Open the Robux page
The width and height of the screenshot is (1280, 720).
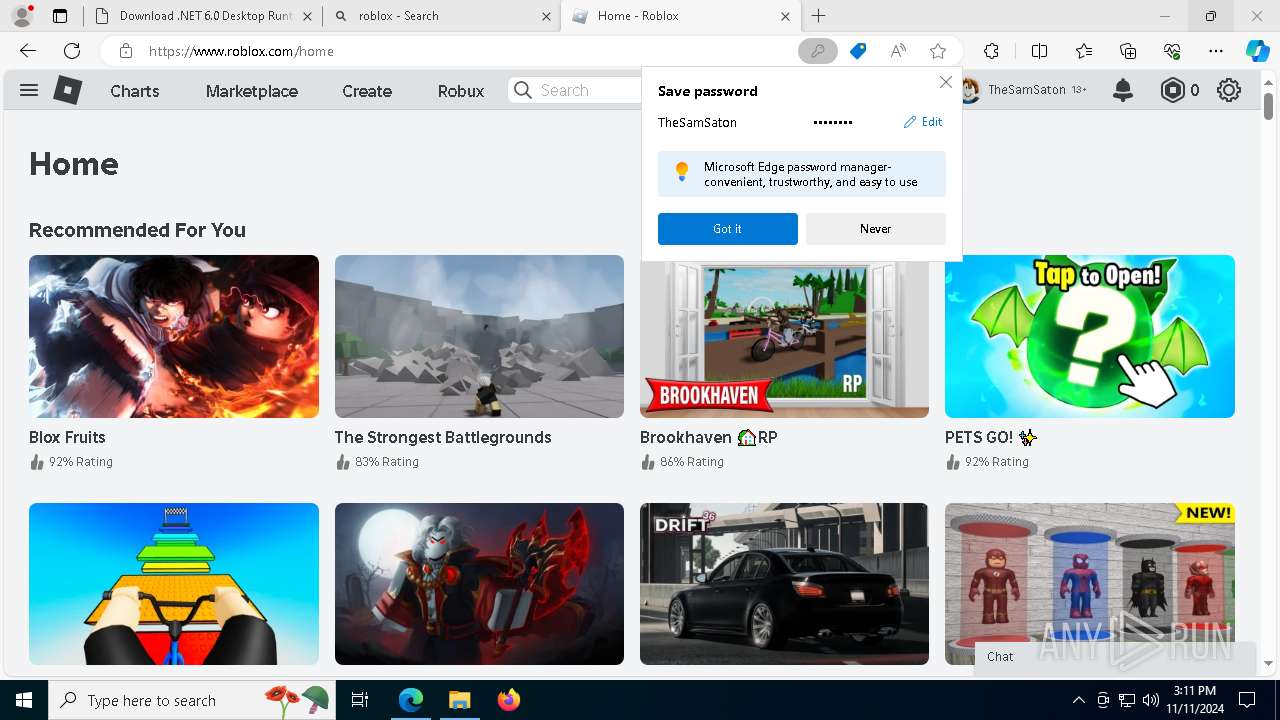pos(461,91)
